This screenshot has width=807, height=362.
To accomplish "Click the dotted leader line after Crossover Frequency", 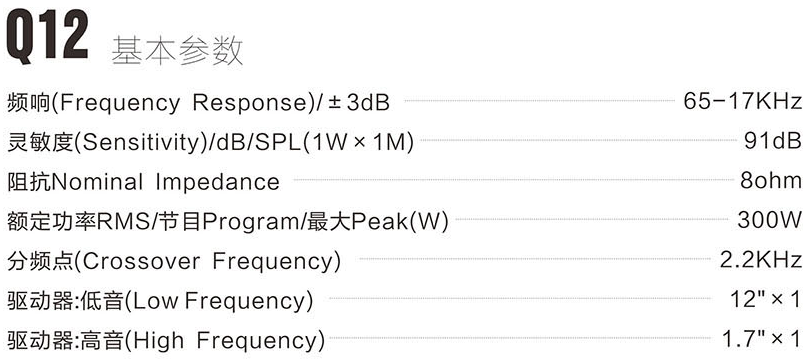I will tap(536, 260).
